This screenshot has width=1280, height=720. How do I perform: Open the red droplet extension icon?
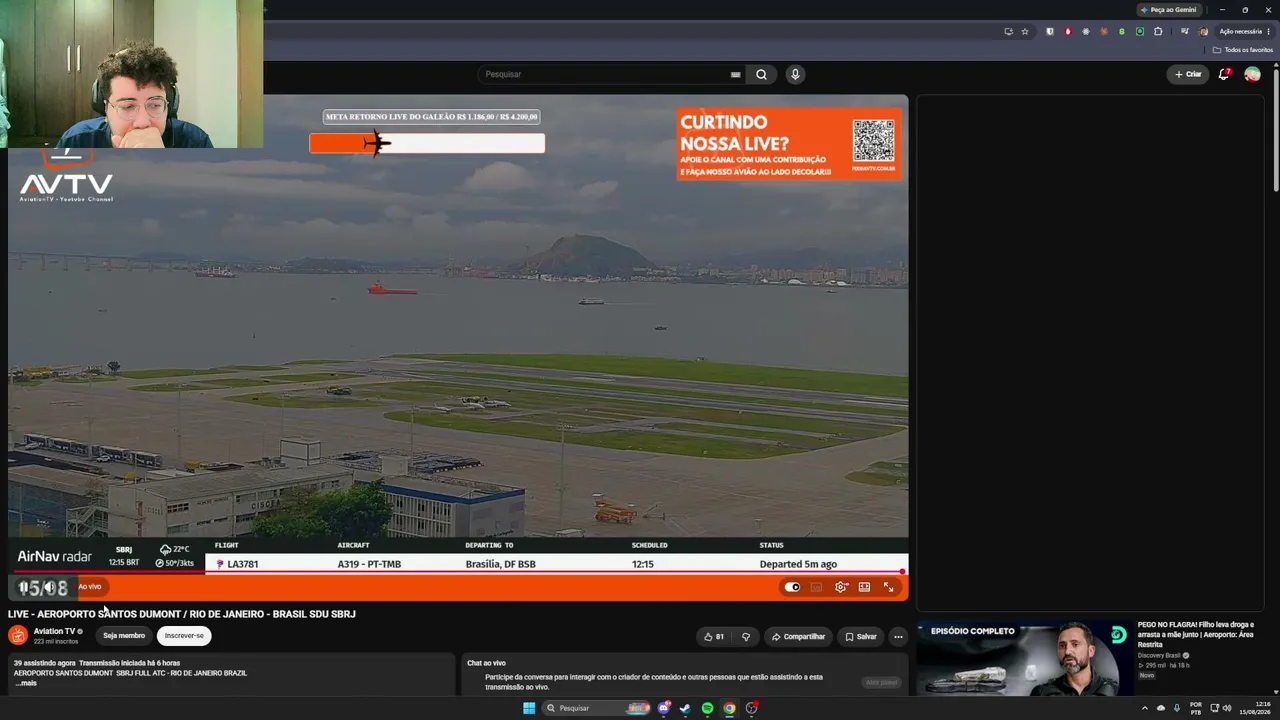click(1068, 31)
